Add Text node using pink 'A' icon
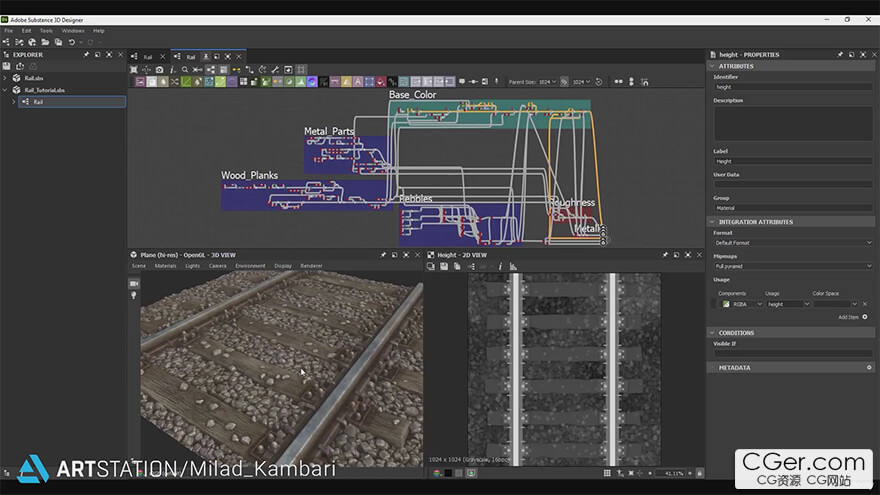The width and height of the screenshot is (880, 495). pyautogui.click(x=358, y=82)
